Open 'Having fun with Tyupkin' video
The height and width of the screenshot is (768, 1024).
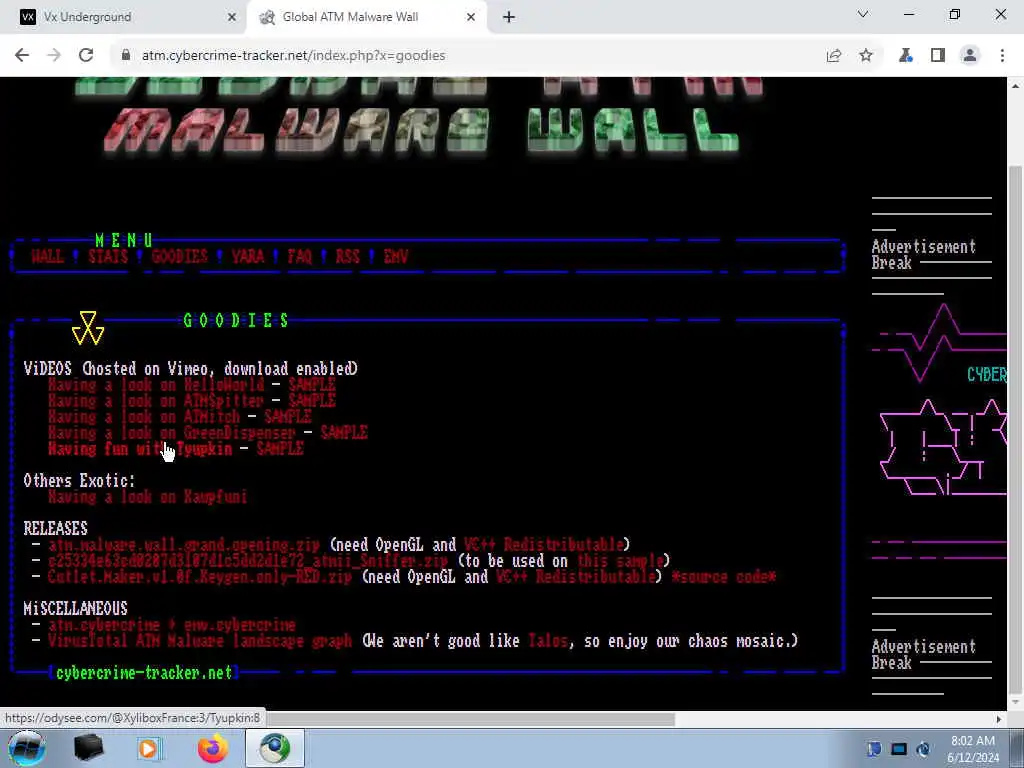(x=140, y=449)
